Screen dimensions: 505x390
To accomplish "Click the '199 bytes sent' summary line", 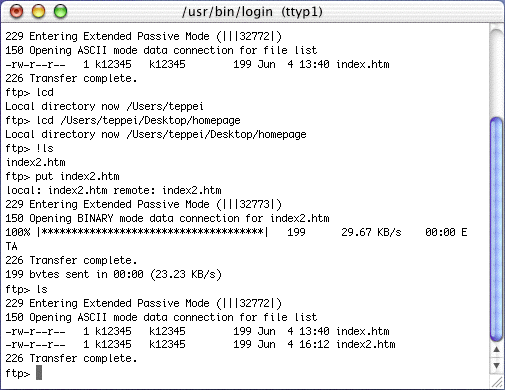I will (113, 274).
